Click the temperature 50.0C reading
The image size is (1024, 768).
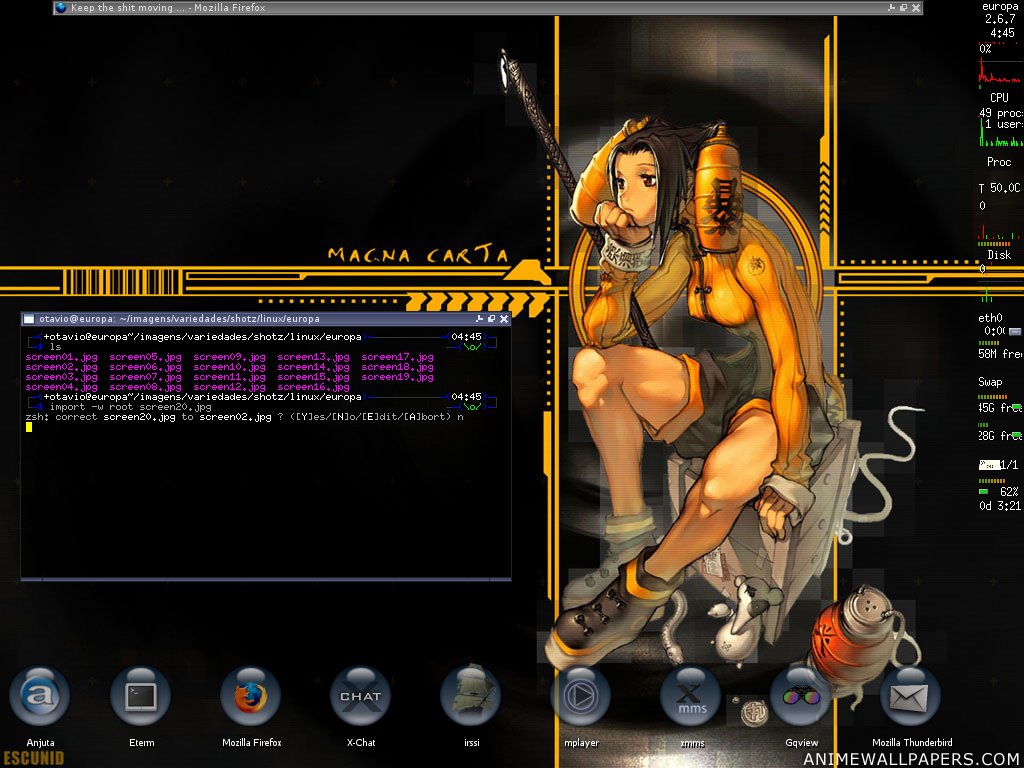click(1000, 188)
